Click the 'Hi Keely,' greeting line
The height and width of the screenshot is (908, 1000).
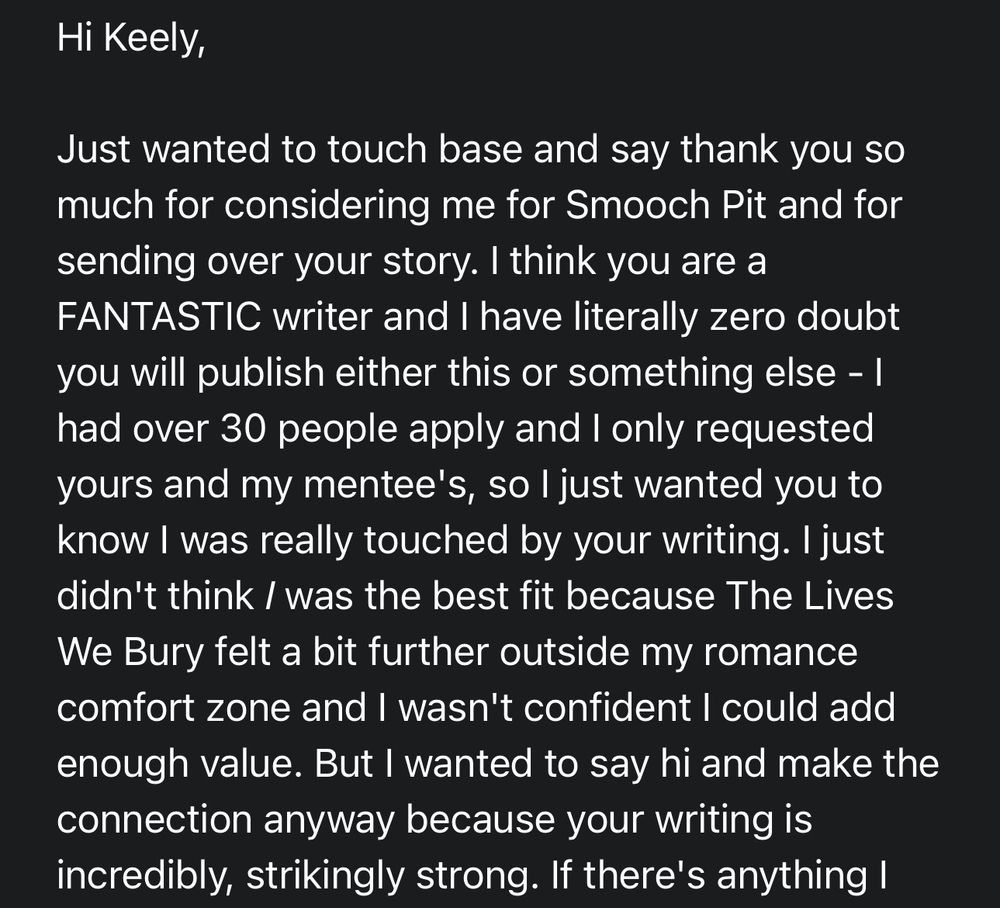pyautogui.click(x=131, y=38)
